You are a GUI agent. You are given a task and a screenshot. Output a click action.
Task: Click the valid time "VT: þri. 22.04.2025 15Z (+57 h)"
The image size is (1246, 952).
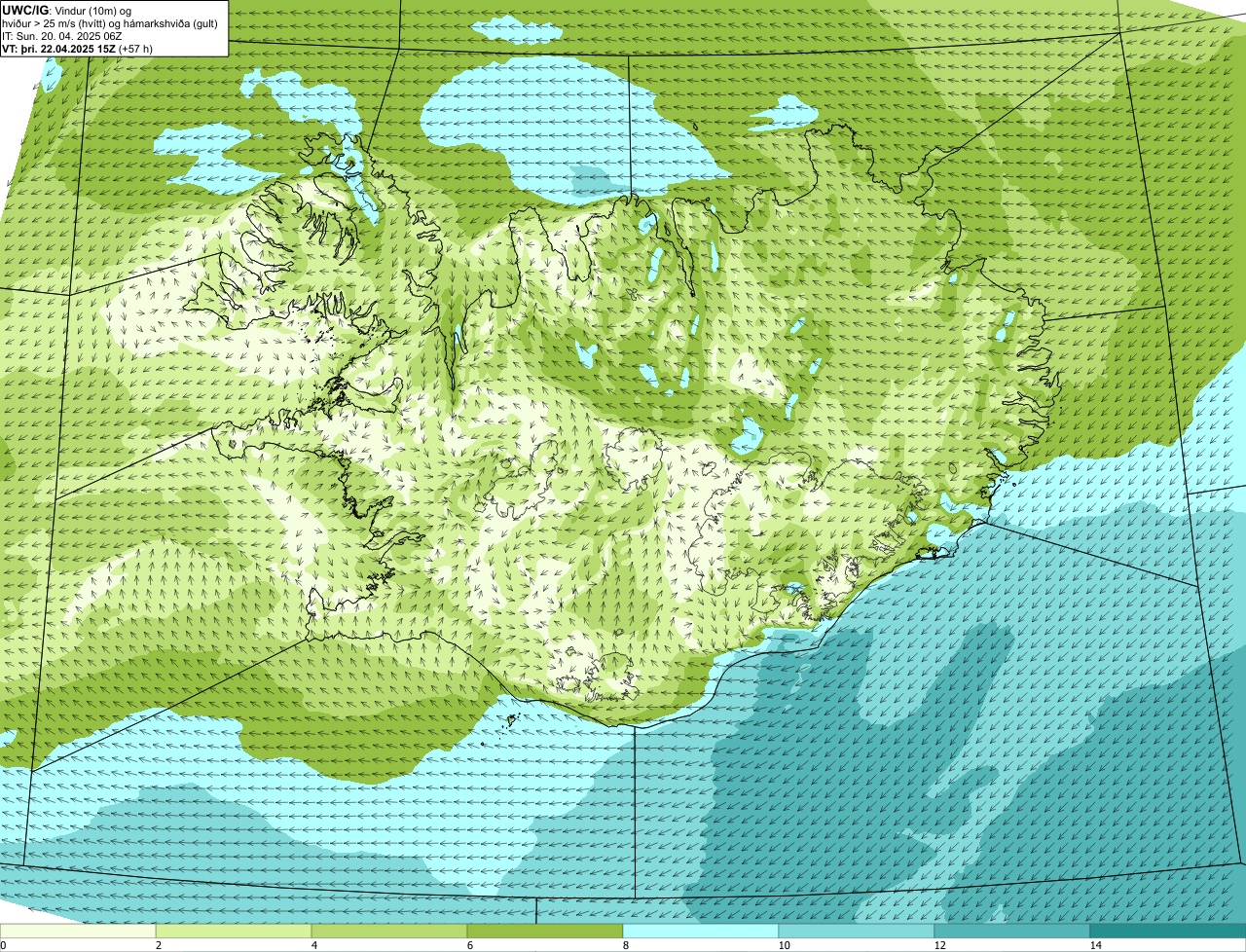[77, 48]
